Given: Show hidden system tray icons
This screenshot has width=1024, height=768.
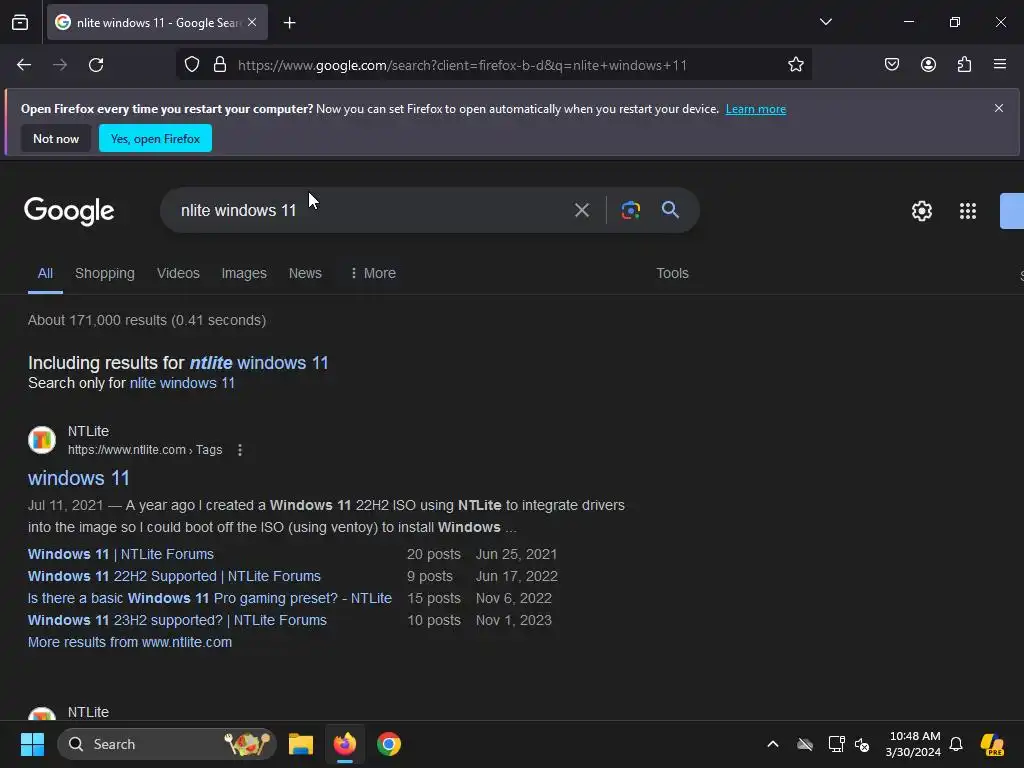Looking at the screenshot, I should [x=773, y=744].
